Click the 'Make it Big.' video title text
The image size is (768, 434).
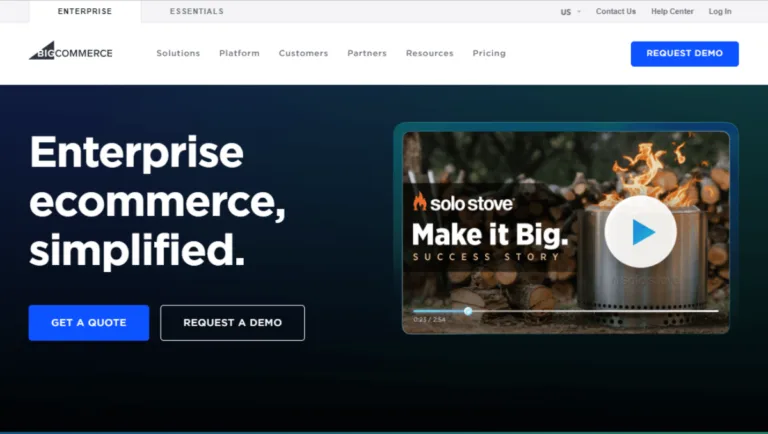(490, 235)
